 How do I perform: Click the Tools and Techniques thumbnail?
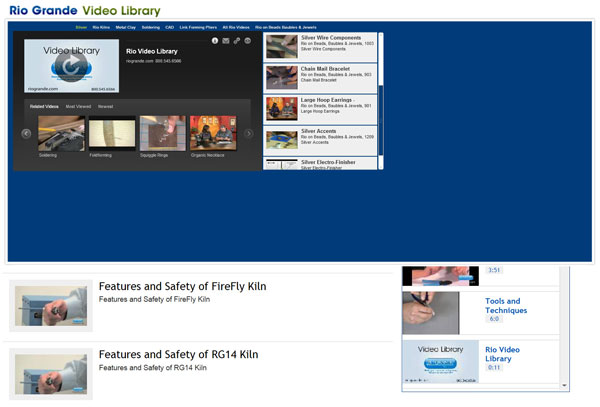click(431, 313)
